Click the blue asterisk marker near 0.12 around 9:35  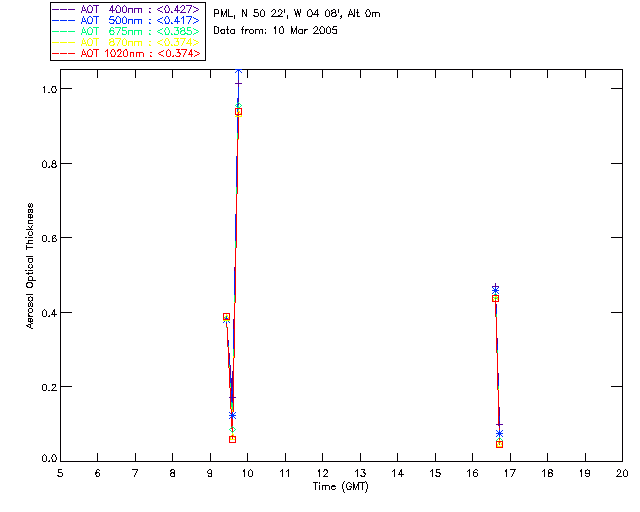(x=232, y=416)
